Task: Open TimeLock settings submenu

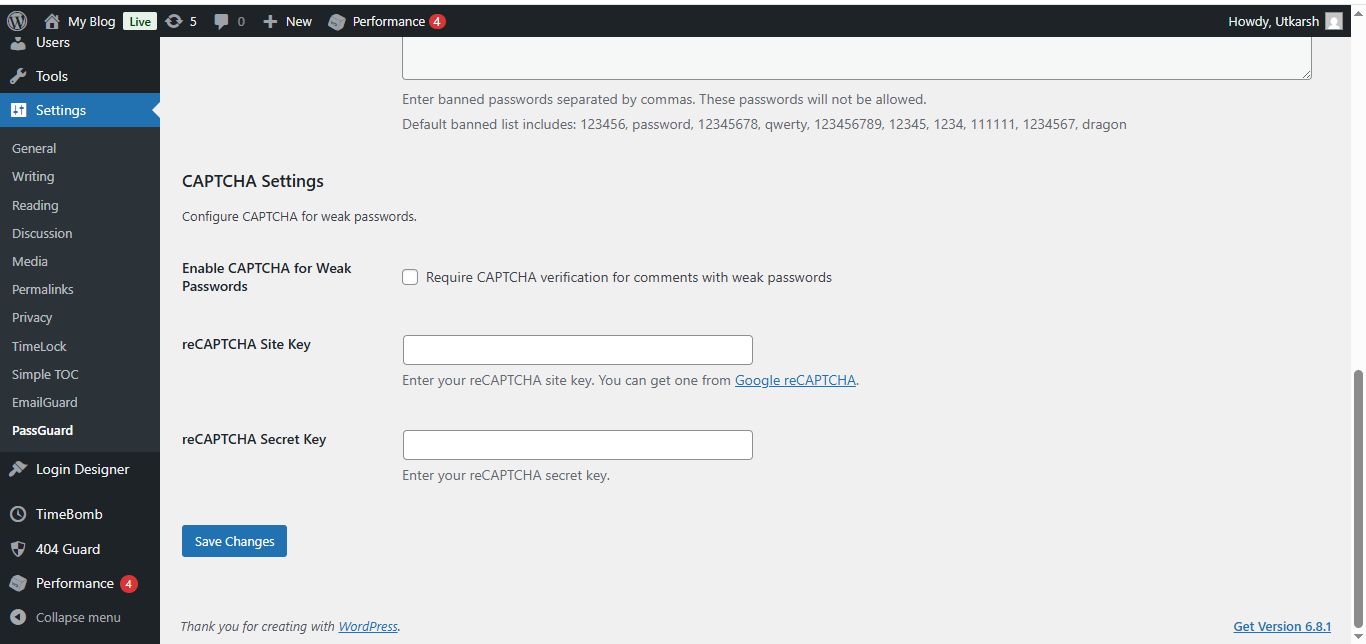Action: click(39, 346)
